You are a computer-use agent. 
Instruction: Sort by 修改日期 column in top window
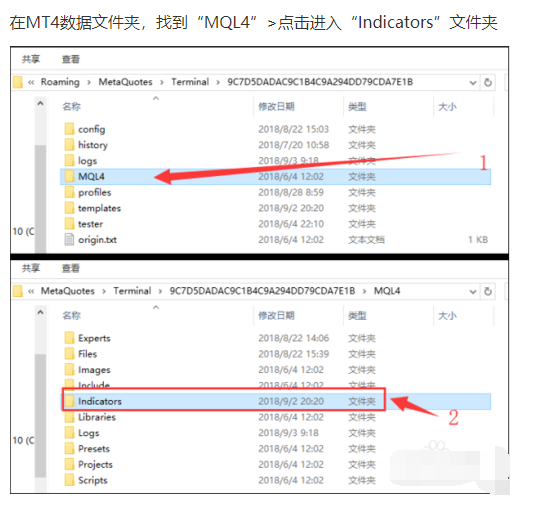coord(277,106)
